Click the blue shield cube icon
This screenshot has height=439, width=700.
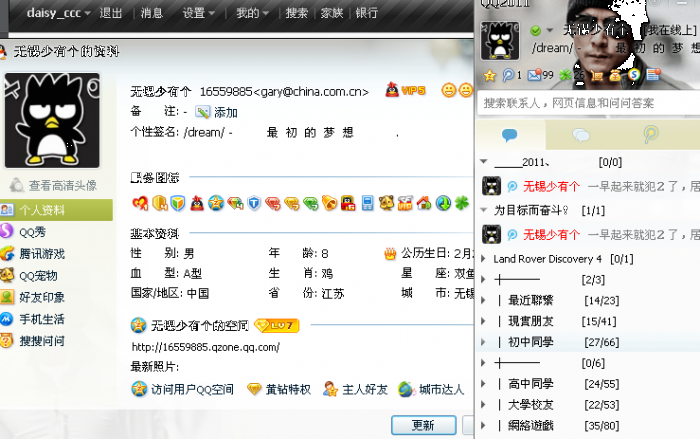(178, 203)
